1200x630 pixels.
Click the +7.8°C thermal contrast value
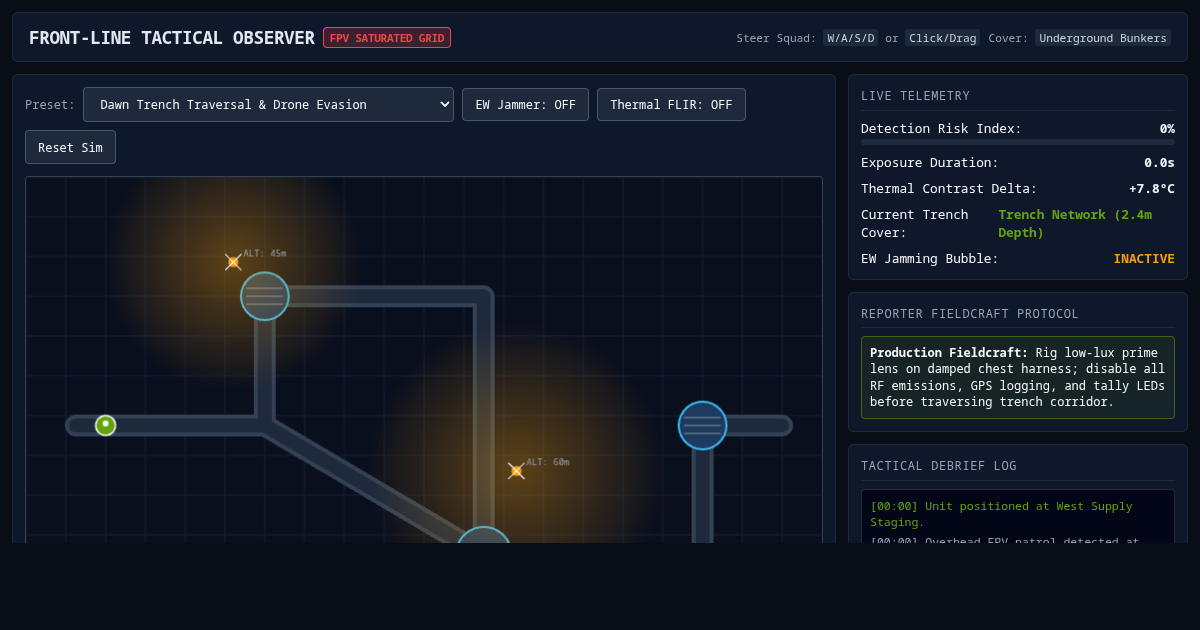(x=1152, y=188)
